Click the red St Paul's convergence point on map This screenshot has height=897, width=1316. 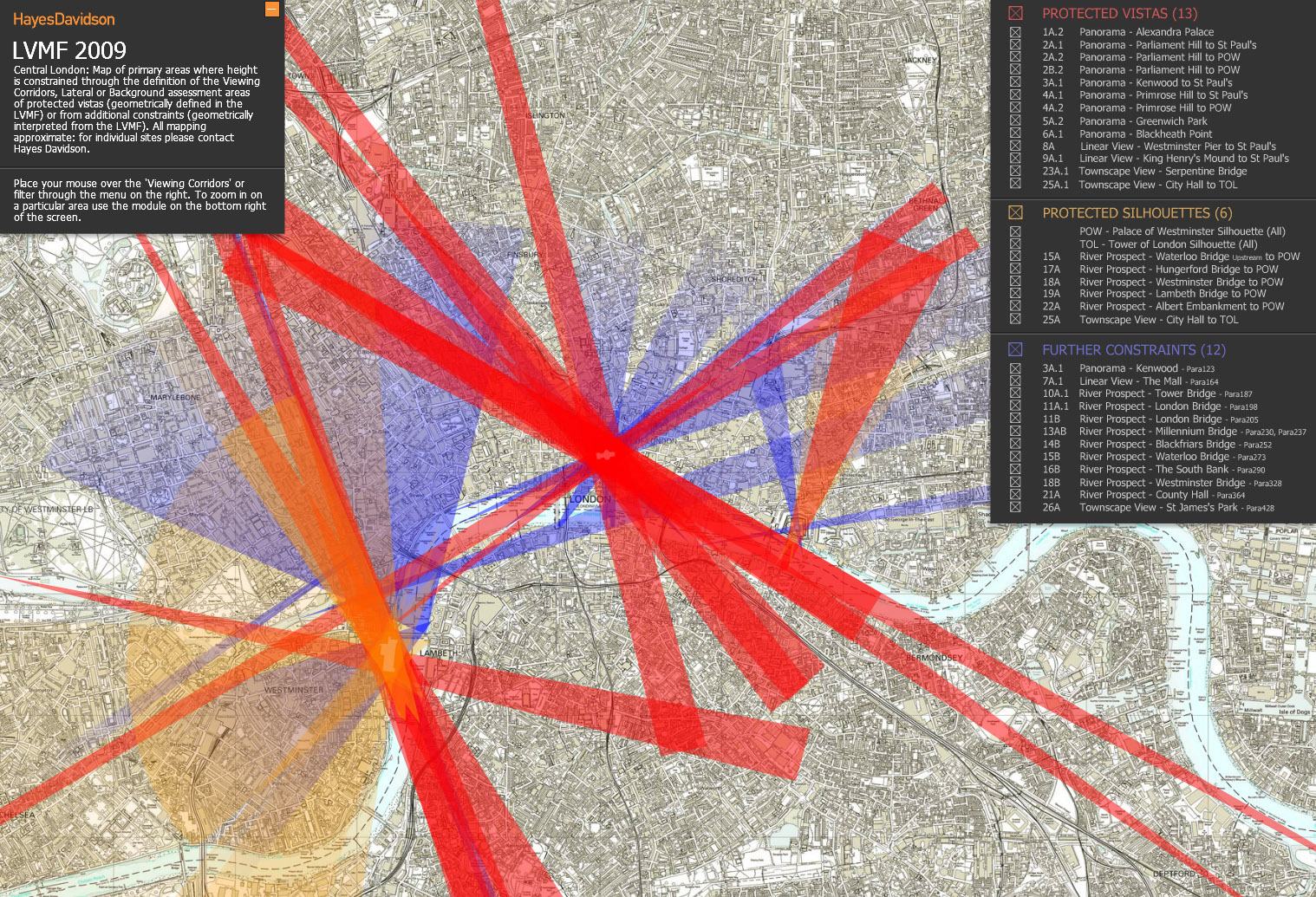[x=606, y=453]
